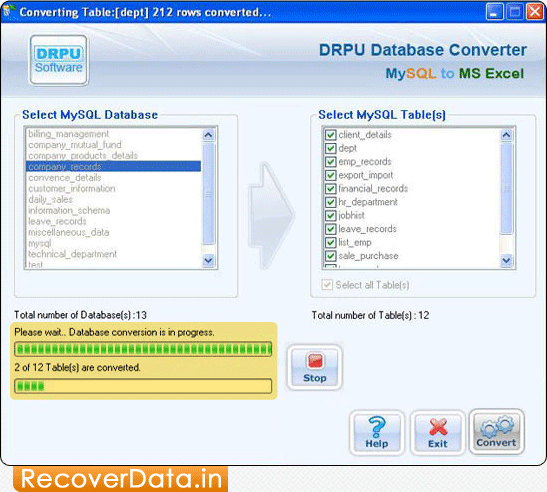The height and width of the screenshot is (492, 547).
Task: Toggle the emp_records checkbox
Action: click(x=330, y=162)
